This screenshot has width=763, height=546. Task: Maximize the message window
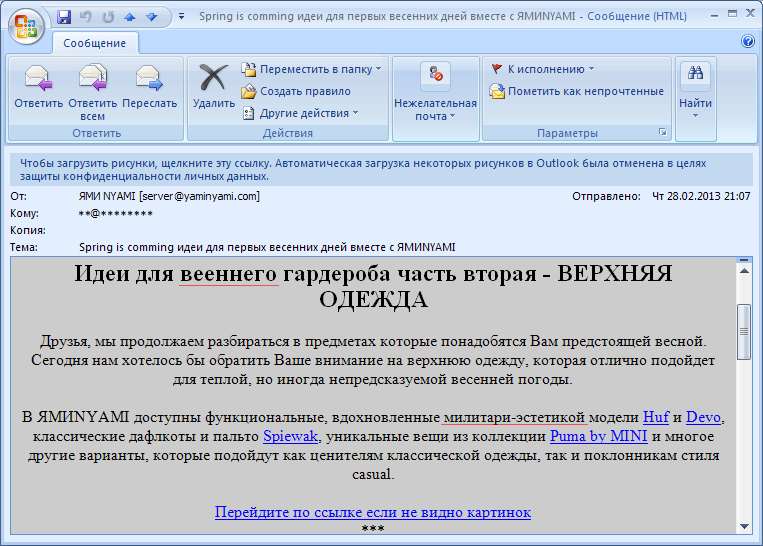(732, 14)
